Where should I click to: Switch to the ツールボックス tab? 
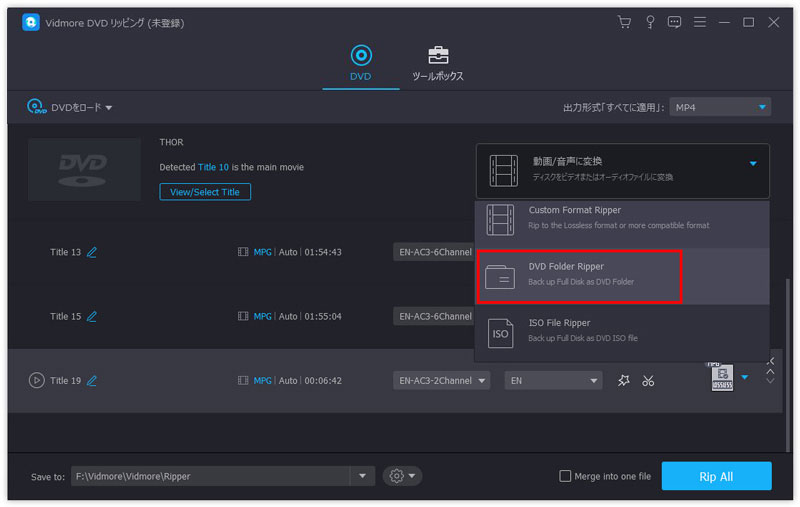coord(438,63)
